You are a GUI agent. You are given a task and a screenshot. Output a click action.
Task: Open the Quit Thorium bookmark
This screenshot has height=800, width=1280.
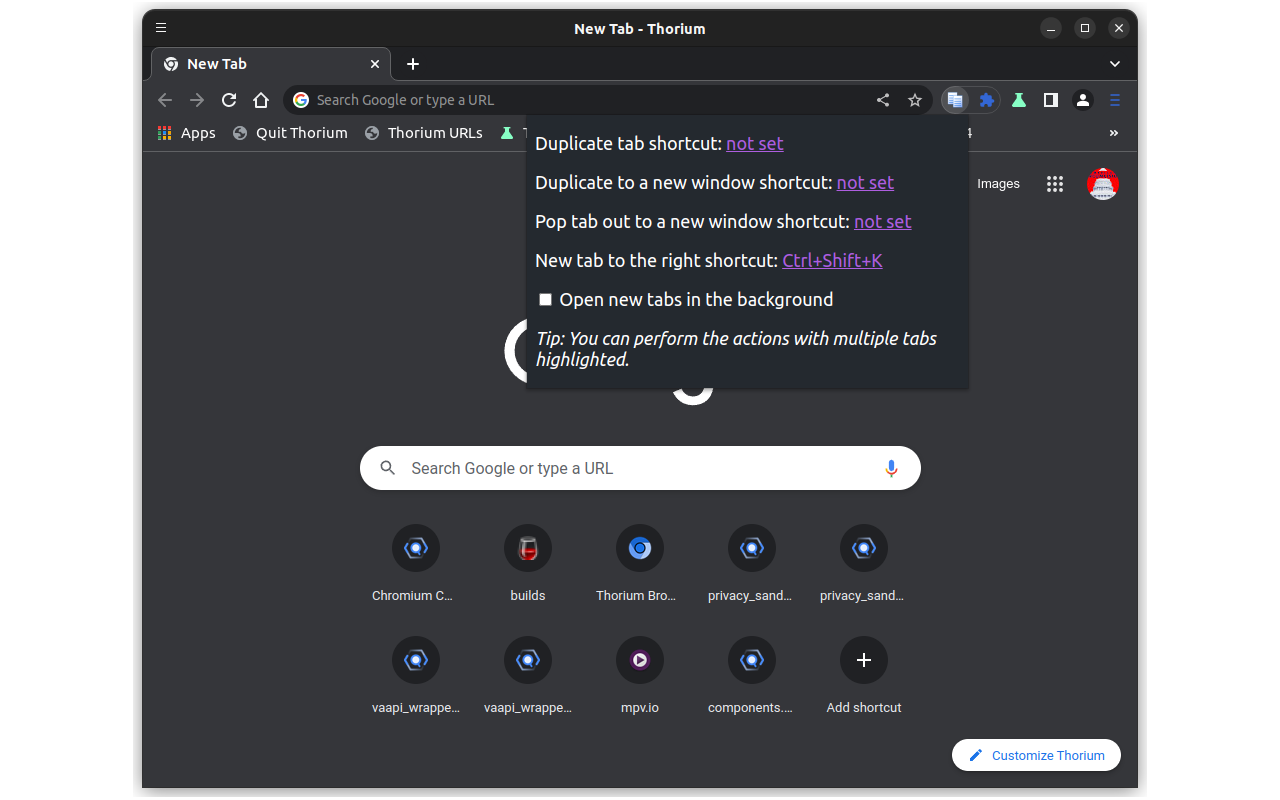click(290, 133)
